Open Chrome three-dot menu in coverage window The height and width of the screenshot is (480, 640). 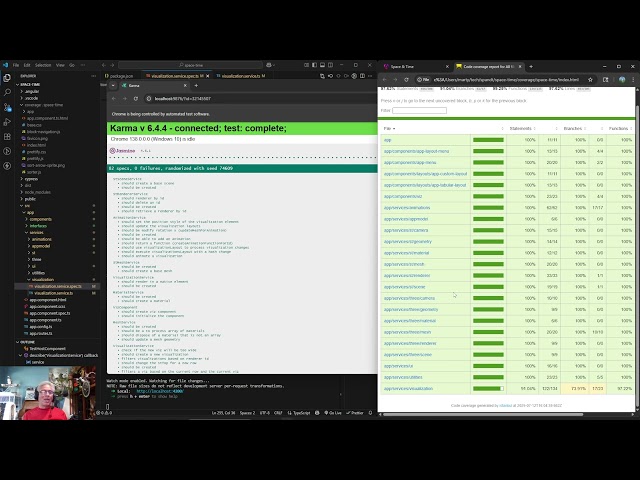tap(633, 80)
